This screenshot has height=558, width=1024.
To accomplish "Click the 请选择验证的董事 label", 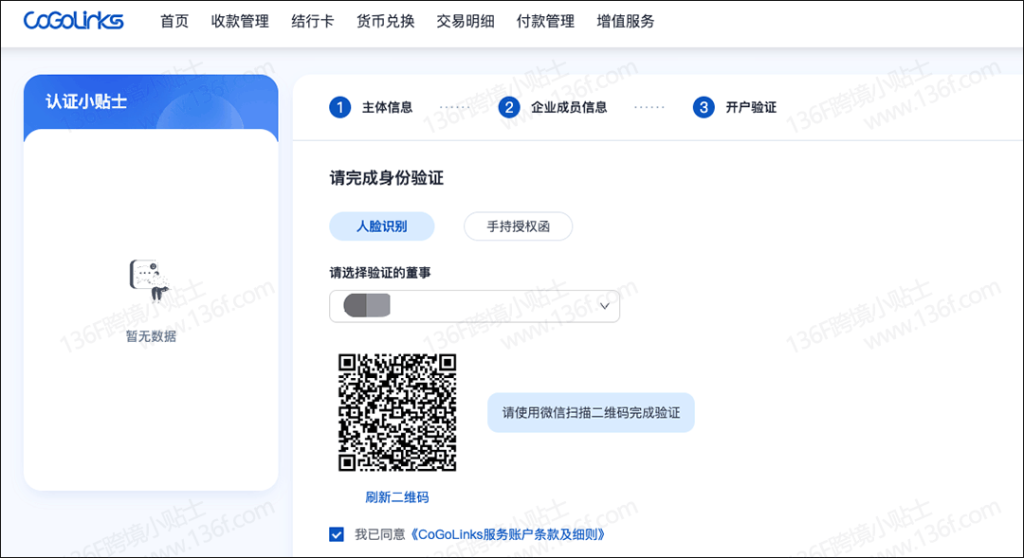I will 380,273.
